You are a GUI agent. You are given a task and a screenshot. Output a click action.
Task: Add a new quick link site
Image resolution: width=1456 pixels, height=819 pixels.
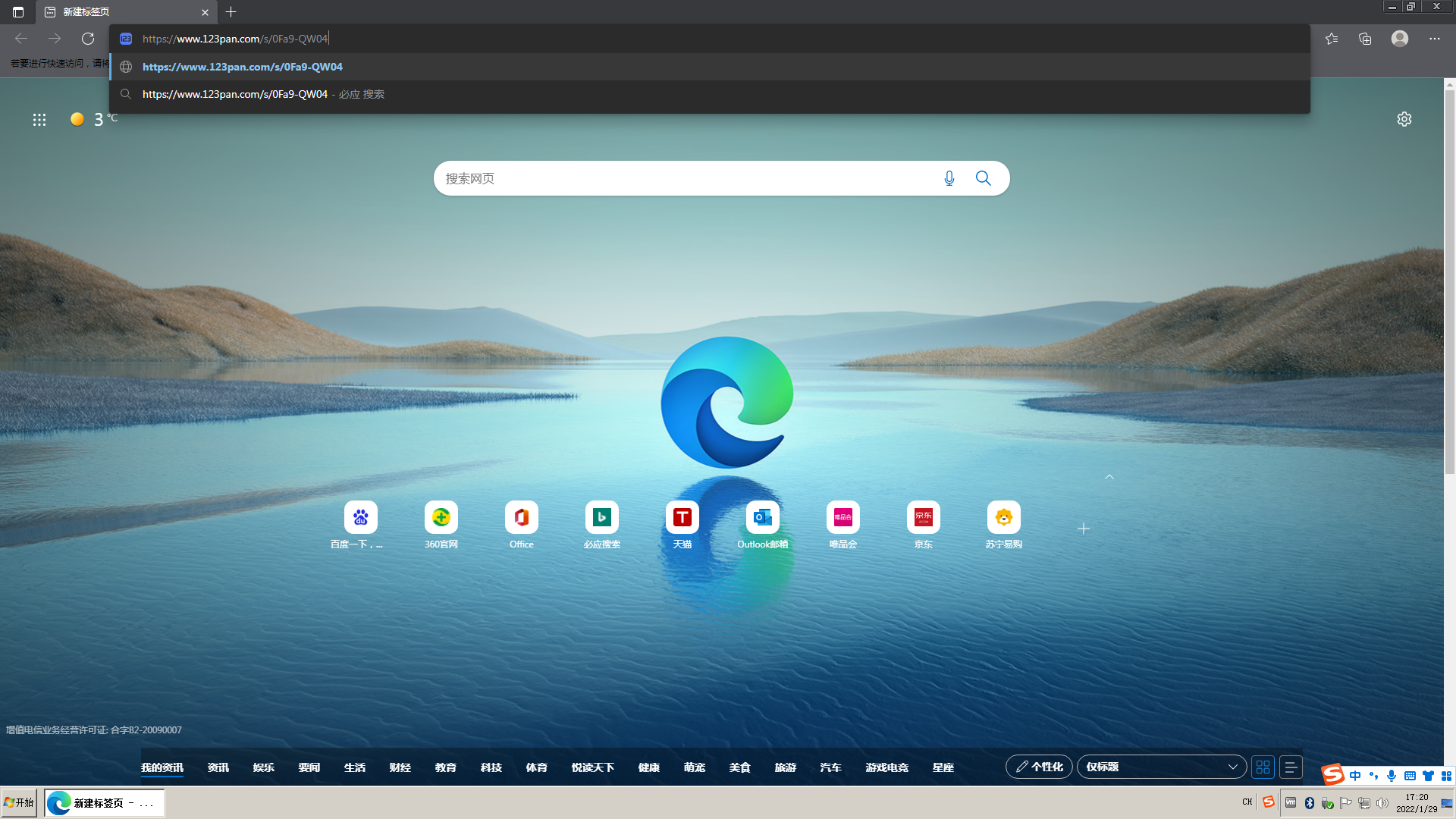click(x=1084, y=529)
